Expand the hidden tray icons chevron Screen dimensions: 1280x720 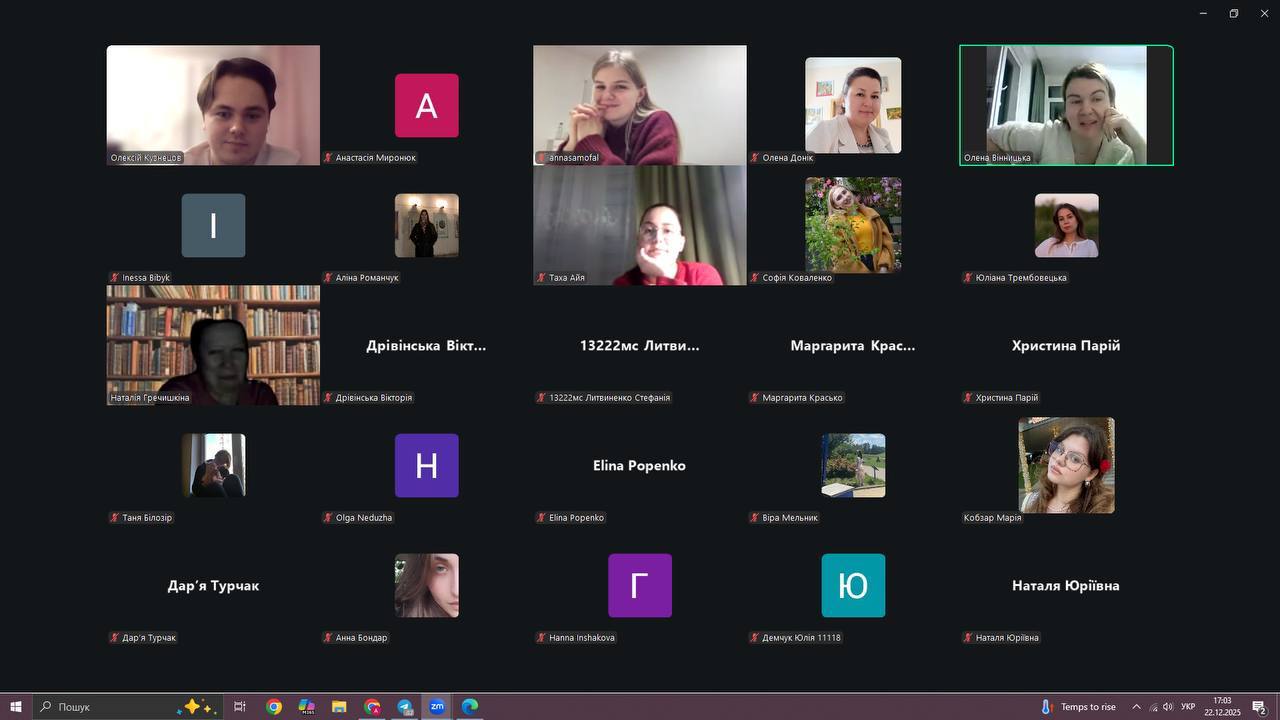point(1136,707)
